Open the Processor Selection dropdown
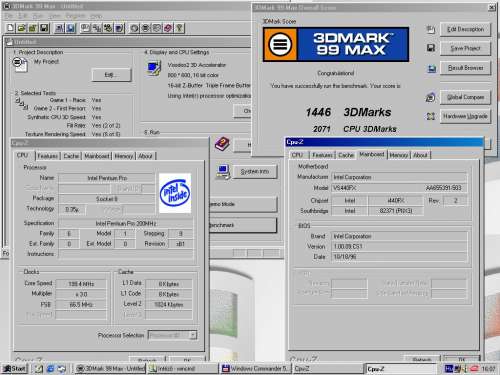 point(173,335)
